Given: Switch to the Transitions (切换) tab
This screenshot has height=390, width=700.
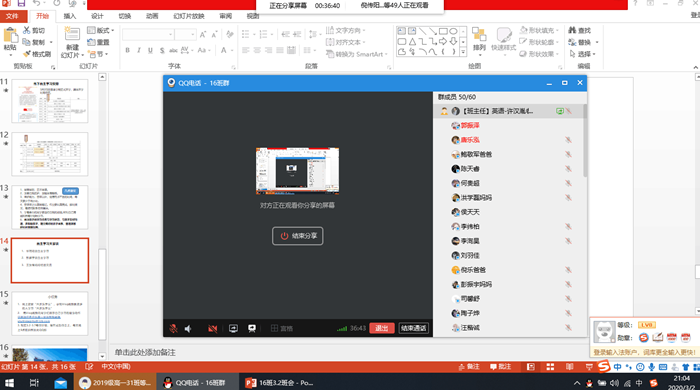Looking at the screenshot, I should [x=125, y=16].
